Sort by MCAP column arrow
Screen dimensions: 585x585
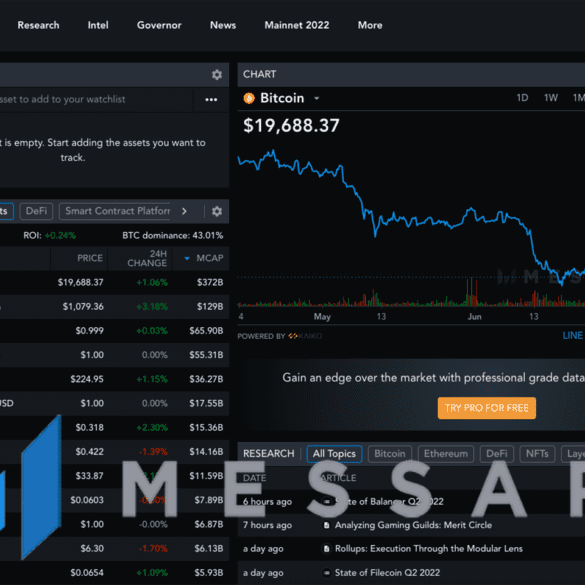coord(187,258)
